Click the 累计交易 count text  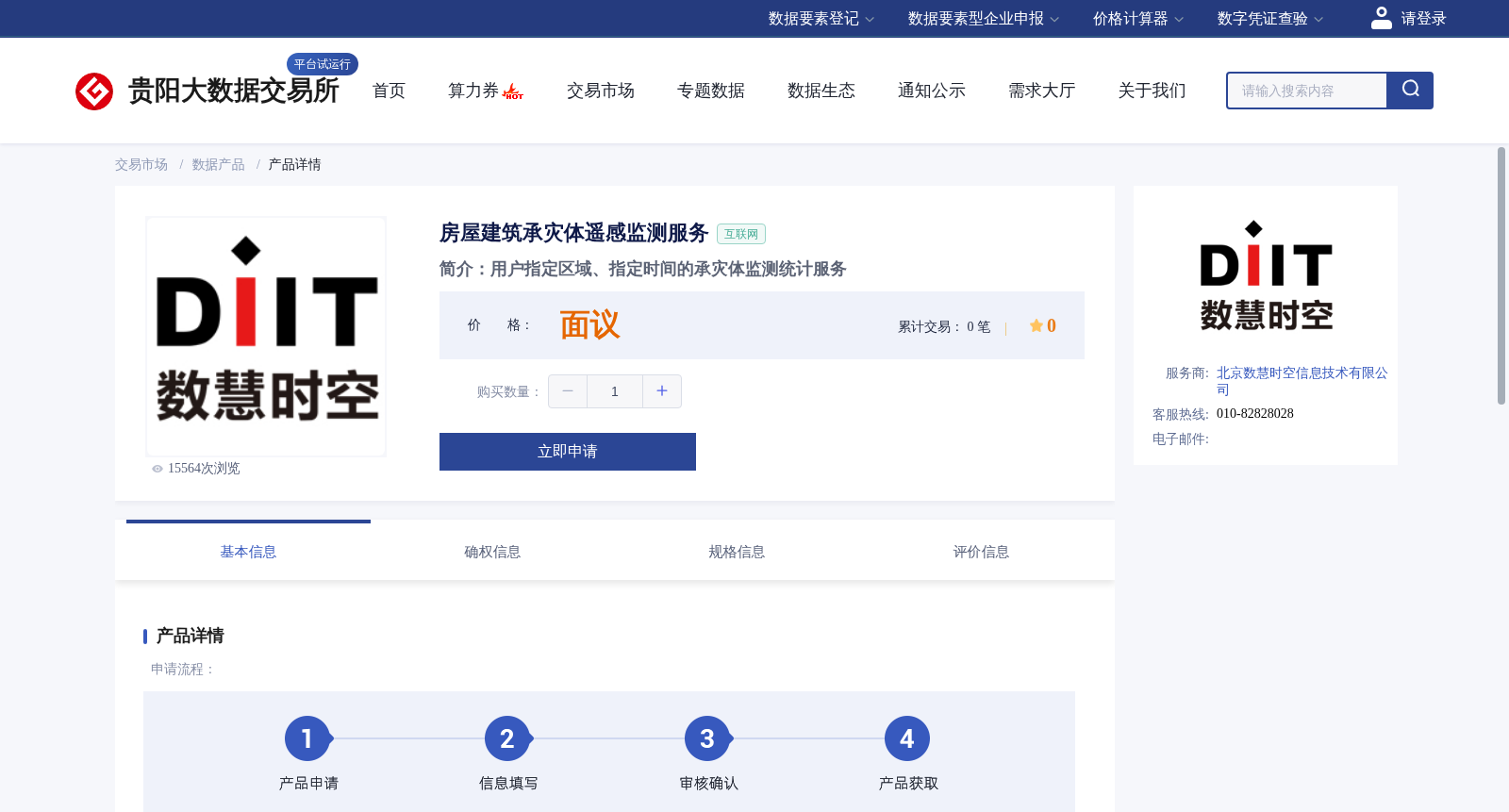coord(944,327)
